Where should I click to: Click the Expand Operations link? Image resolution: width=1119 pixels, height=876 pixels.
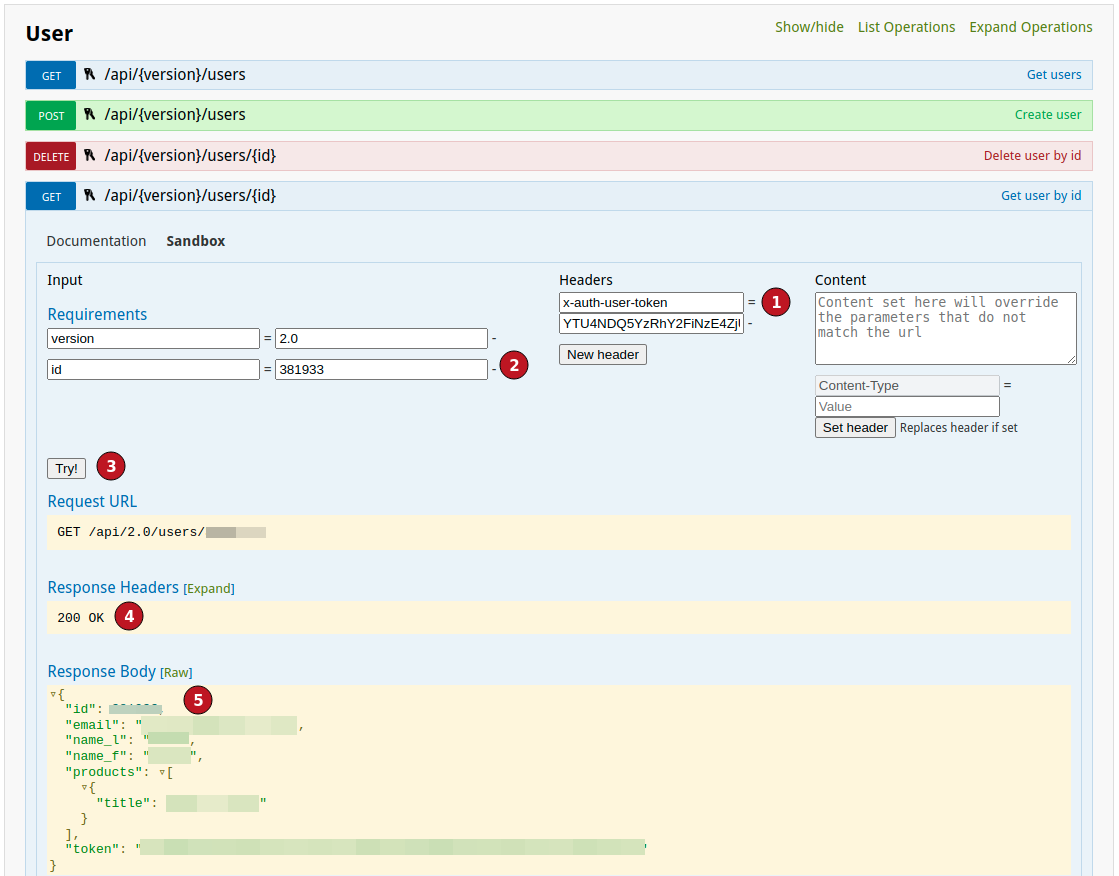coord(1031,27)
